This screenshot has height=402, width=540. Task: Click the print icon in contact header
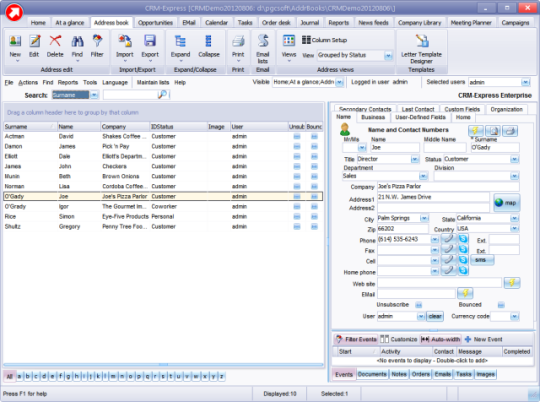click(510, 131)
